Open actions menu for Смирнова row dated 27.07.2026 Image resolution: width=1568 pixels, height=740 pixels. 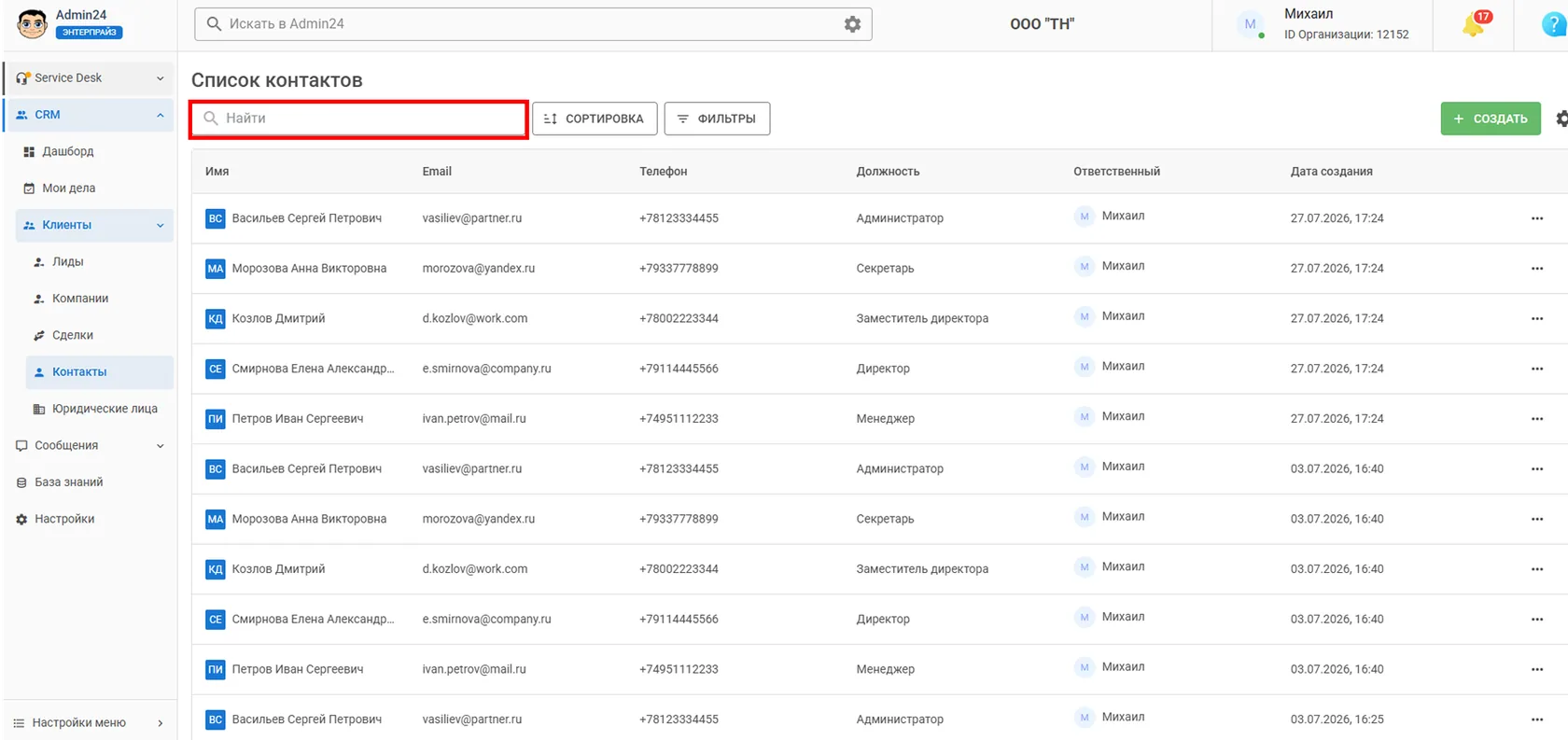tap(1537, 369)
